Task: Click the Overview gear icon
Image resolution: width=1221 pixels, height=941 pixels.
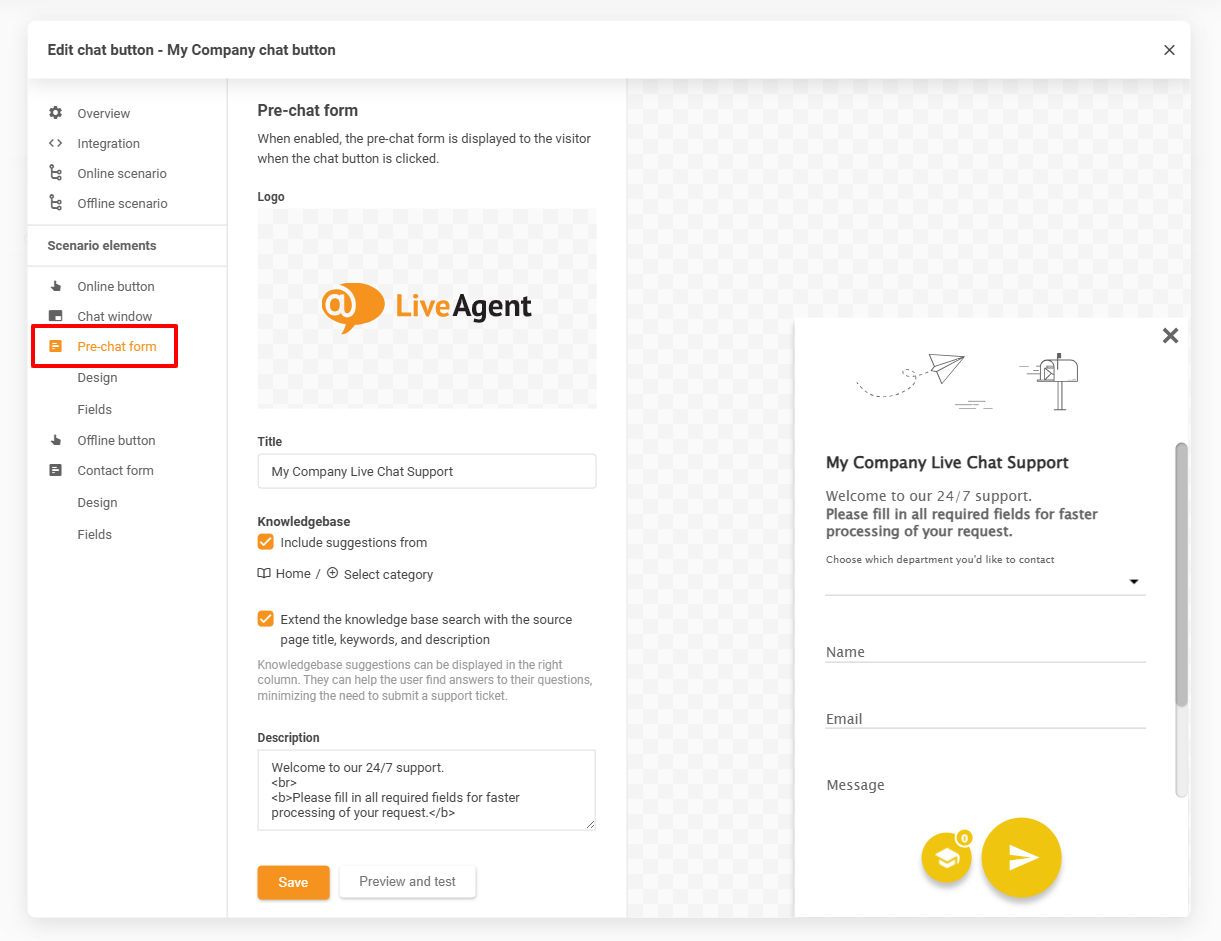Action: tap(56, 113)
